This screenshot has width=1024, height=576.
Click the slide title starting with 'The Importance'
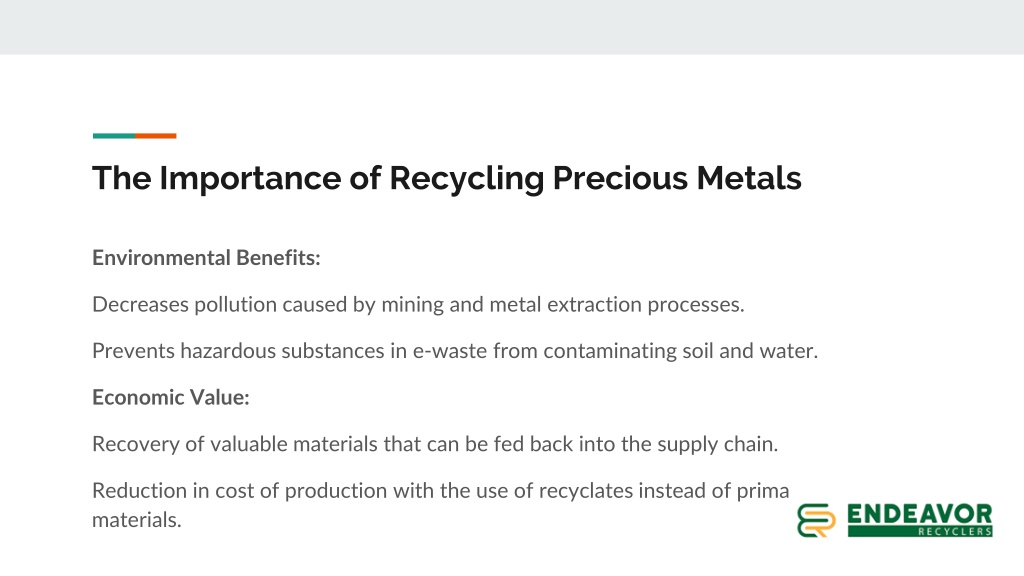coord(447,178)
